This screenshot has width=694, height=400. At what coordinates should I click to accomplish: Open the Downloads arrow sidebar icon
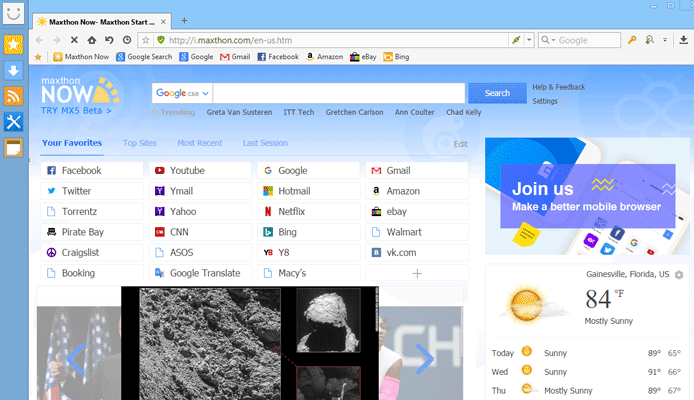coord(13,70)
